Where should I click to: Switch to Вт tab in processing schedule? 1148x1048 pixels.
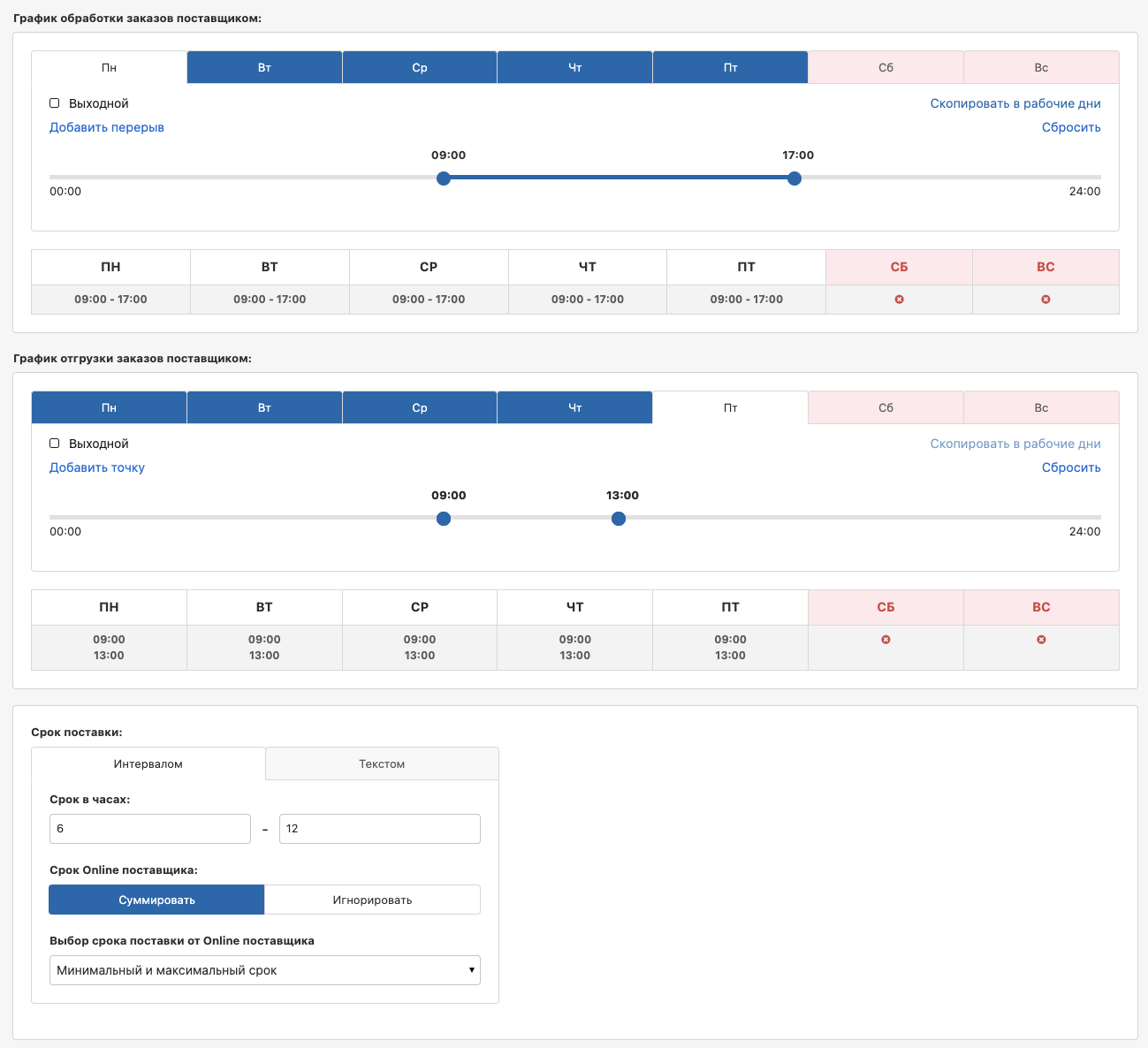point(264,67)
